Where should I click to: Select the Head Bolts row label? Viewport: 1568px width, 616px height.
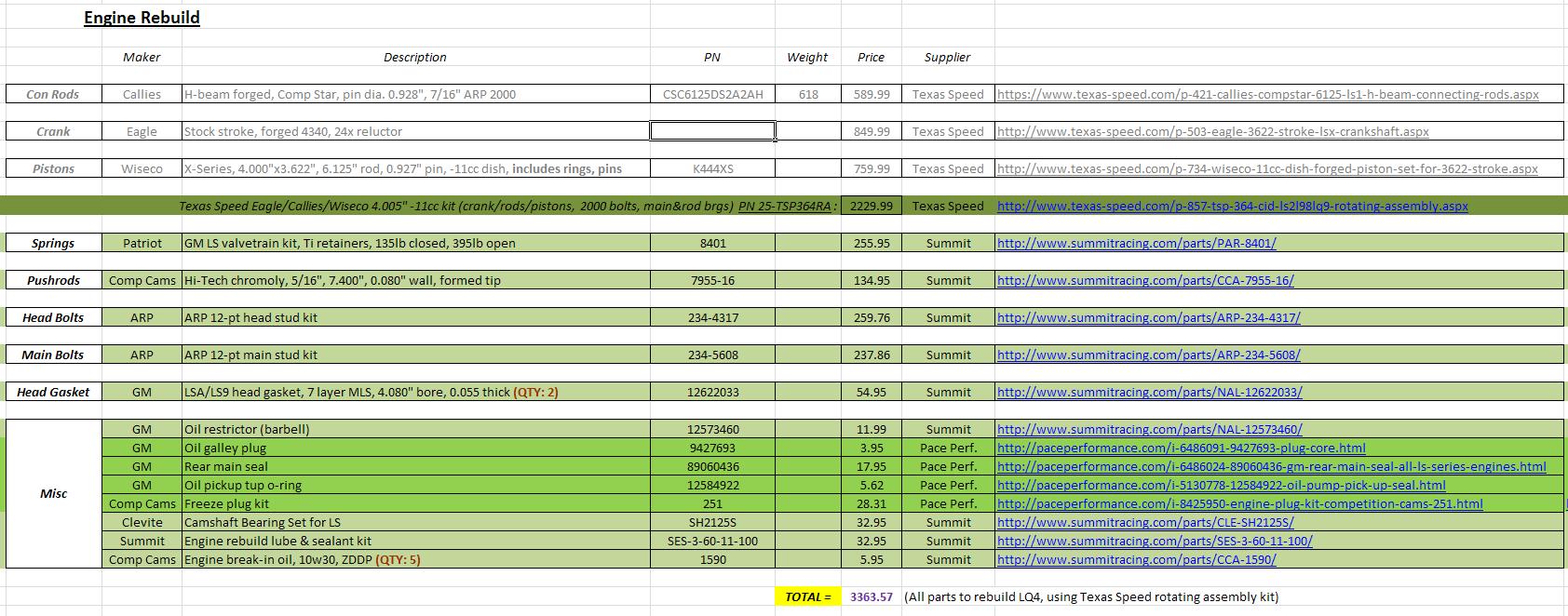point(53,317)
